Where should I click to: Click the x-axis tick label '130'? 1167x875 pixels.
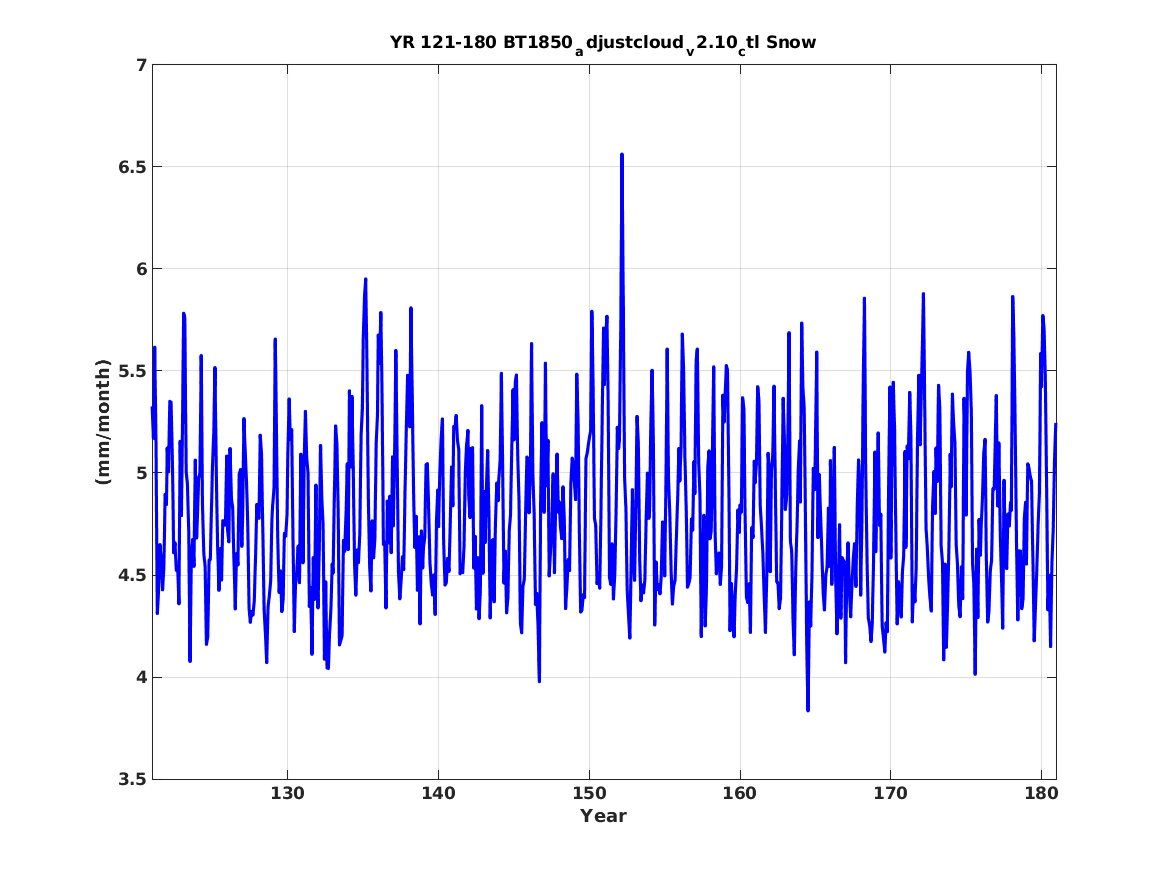(x=287, y=794)
